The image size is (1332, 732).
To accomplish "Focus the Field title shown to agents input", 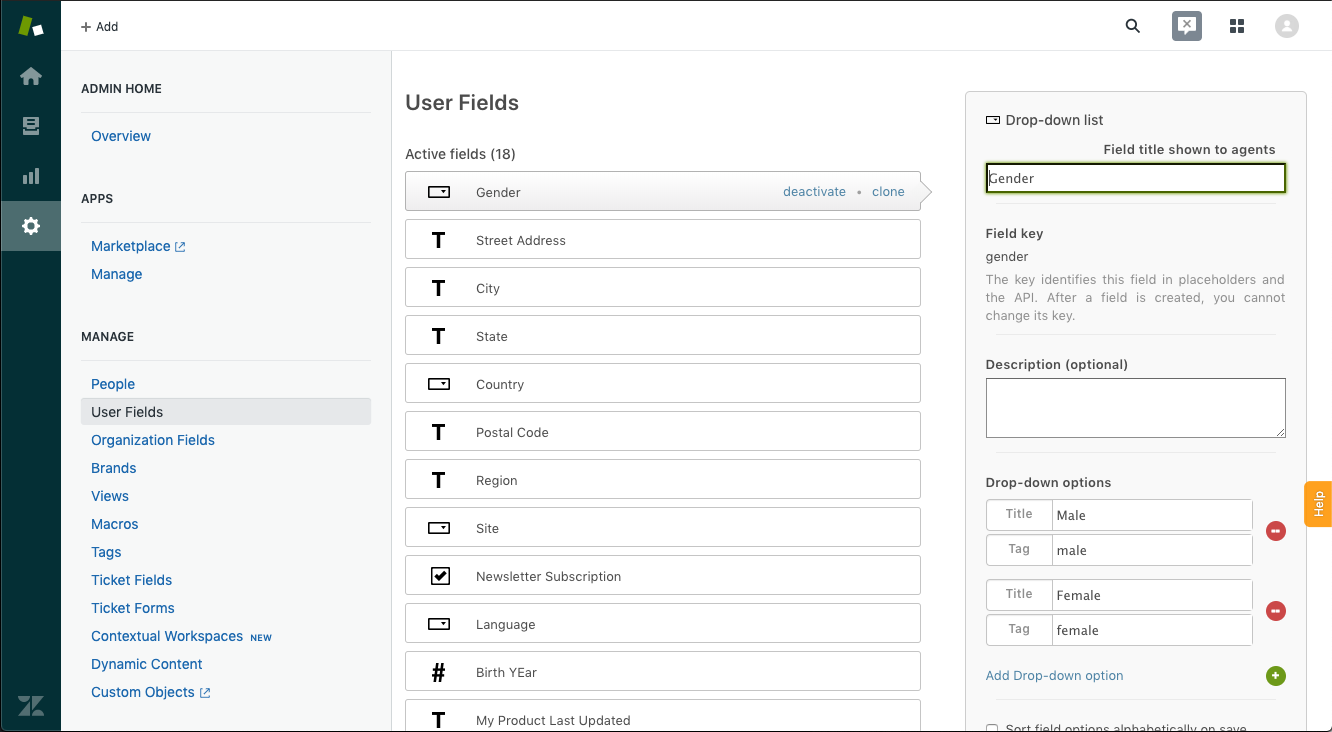I will (x=1135, y=177).
